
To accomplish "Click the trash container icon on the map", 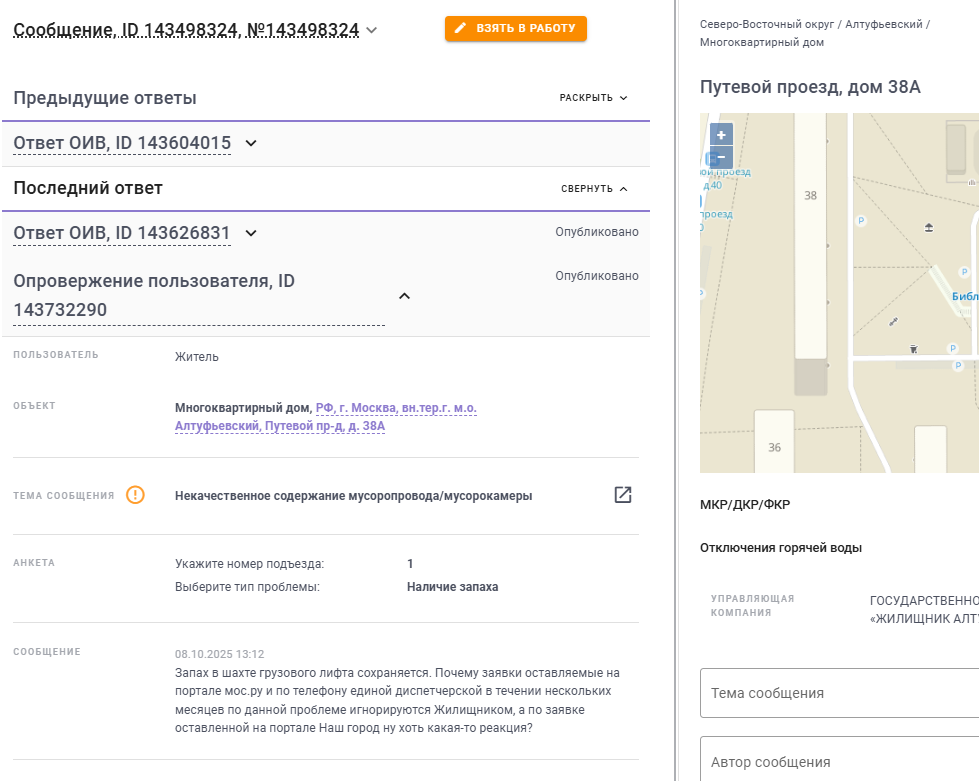I will (x=913, y=349).
